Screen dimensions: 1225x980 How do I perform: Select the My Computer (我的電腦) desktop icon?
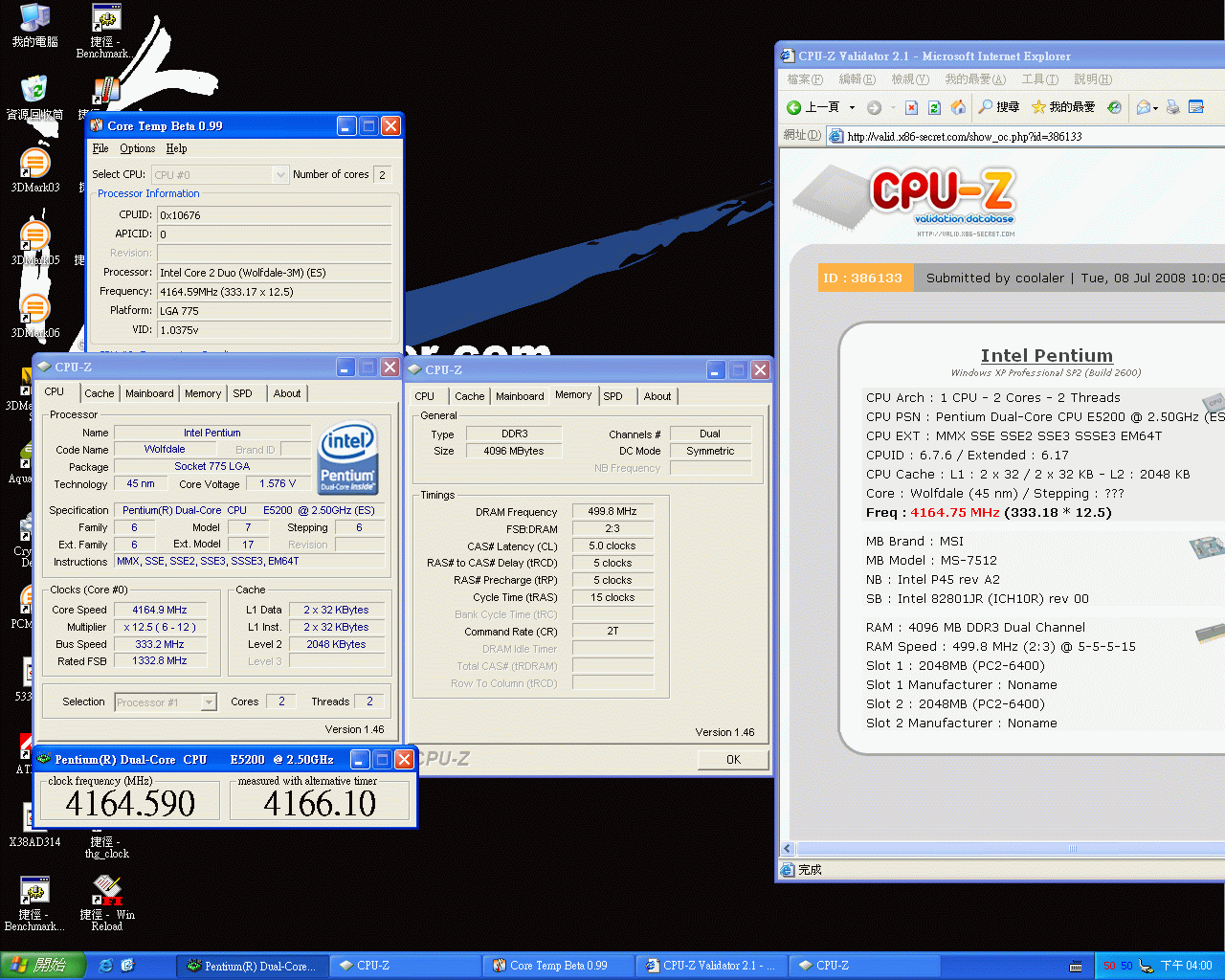(x=34, y=26)
